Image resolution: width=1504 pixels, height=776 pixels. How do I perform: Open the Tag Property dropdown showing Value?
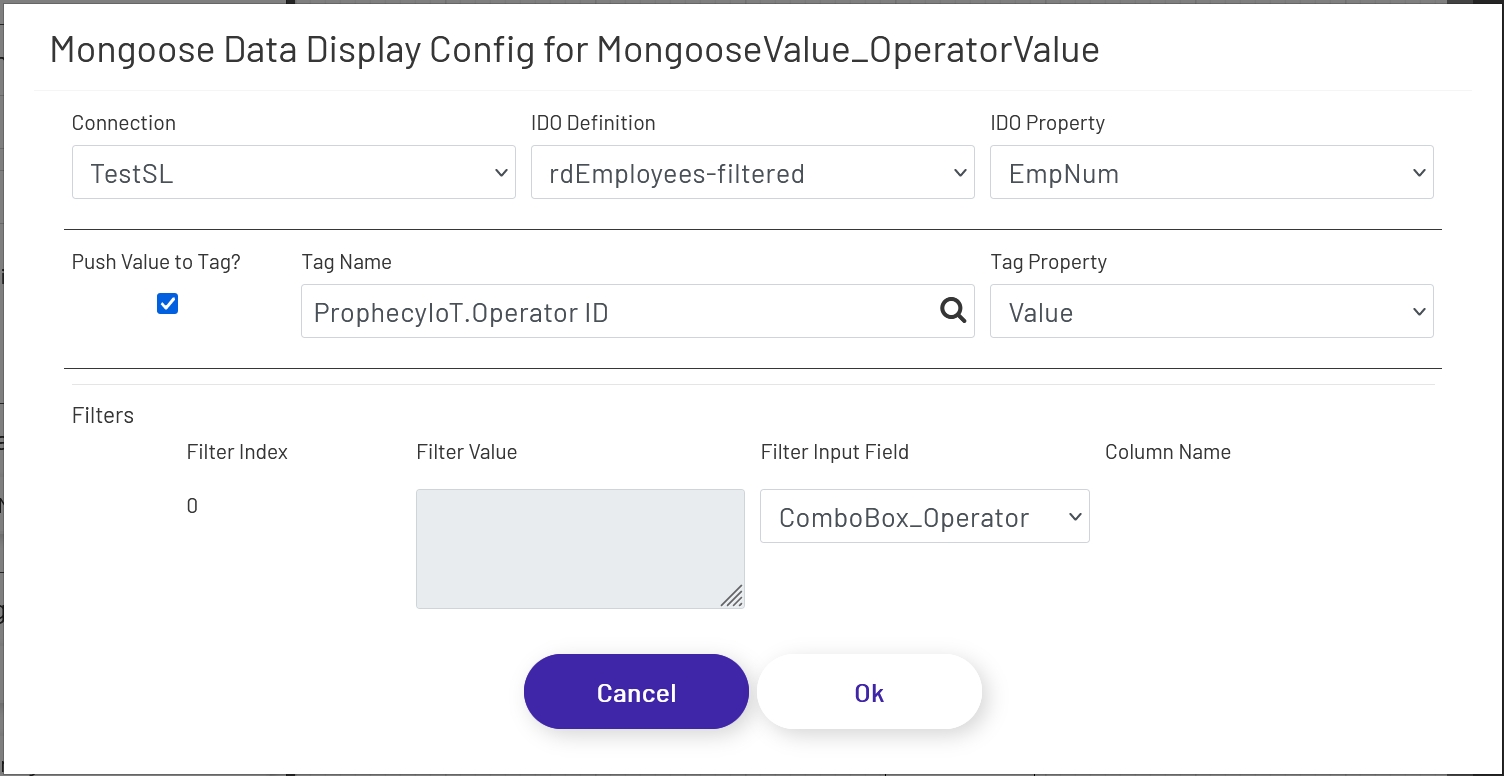point(1211,311)
